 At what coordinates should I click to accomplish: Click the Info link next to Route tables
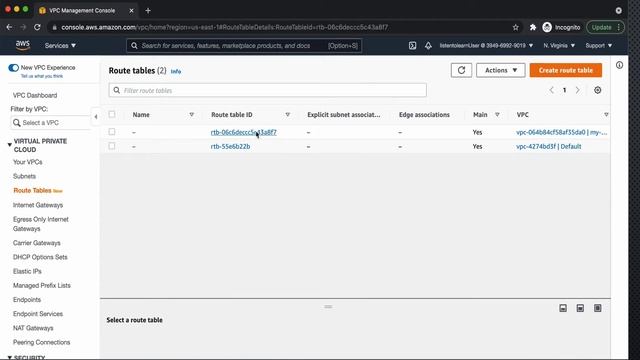[176, 71]
